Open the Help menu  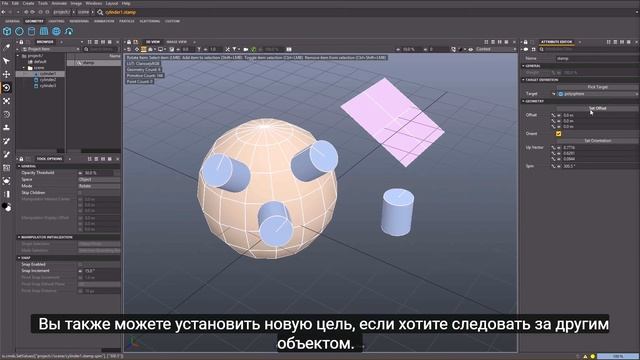tap(126, 3)
